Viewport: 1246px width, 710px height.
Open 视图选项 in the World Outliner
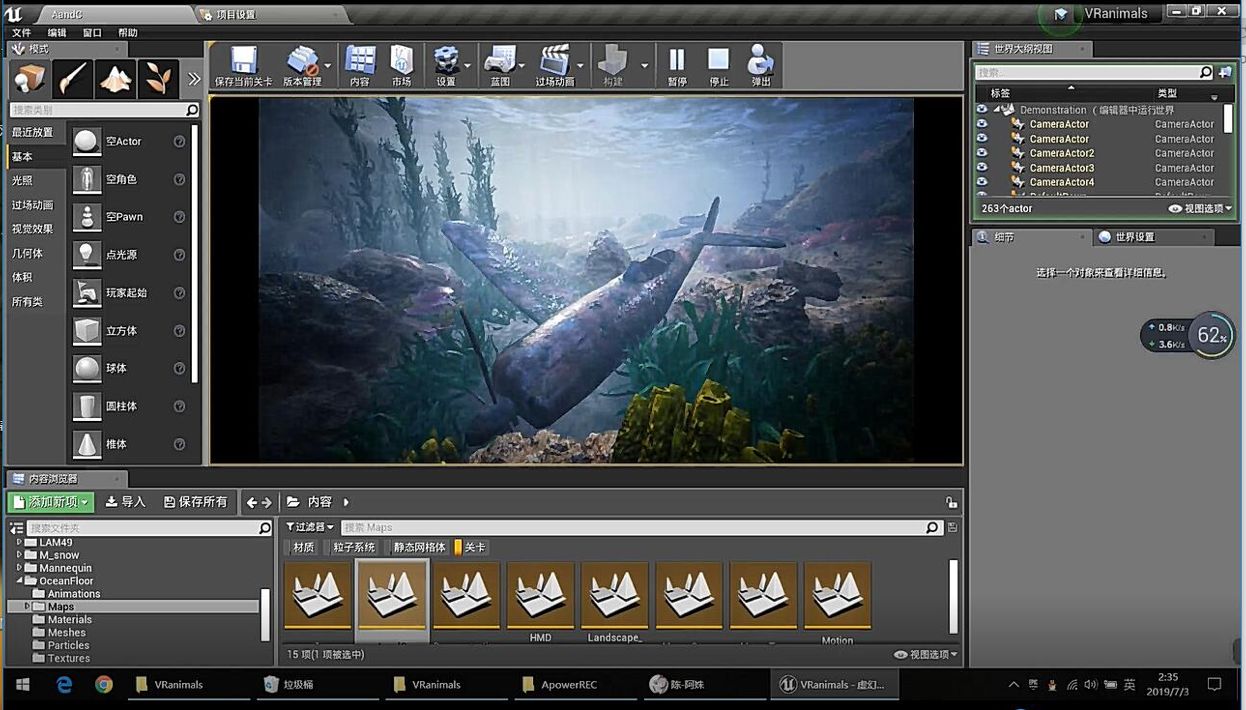pyautogui.click(x=1200, y=208)
